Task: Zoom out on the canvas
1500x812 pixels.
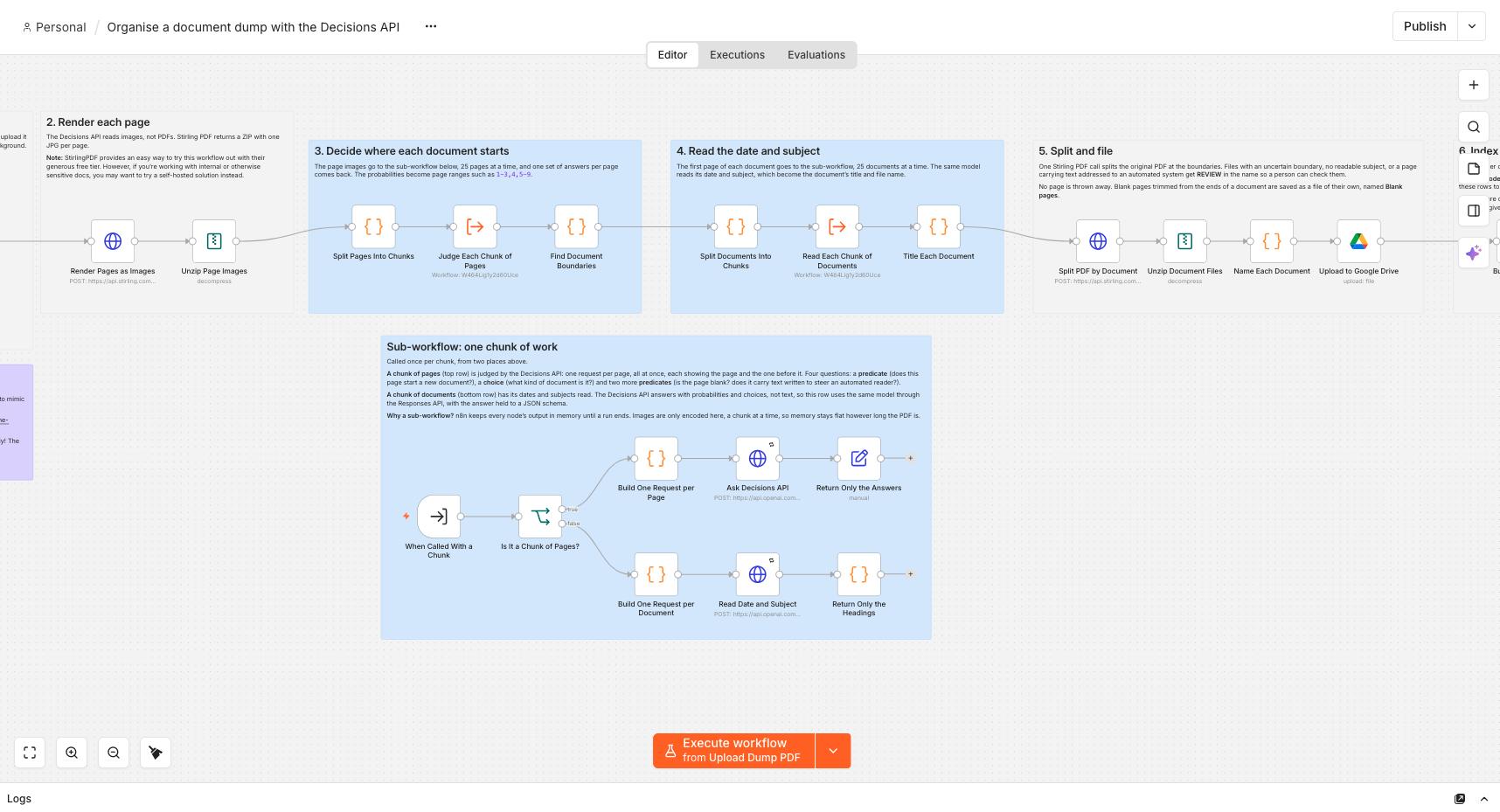Action: click(114, 753)
